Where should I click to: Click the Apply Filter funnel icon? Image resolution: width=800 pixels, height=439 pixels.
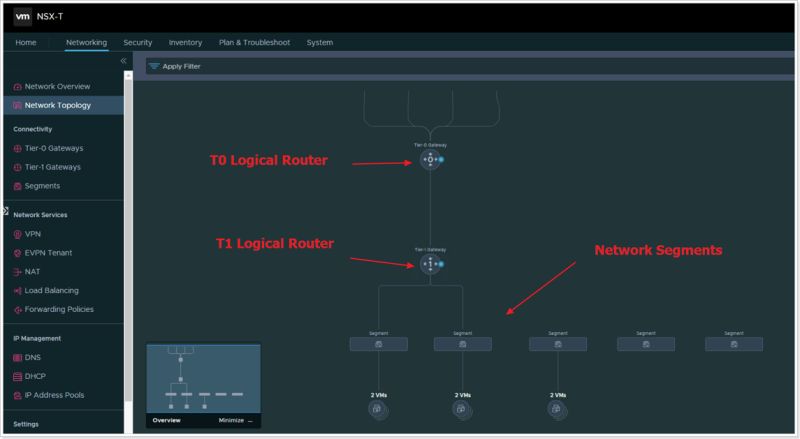(x=154, y=66)
